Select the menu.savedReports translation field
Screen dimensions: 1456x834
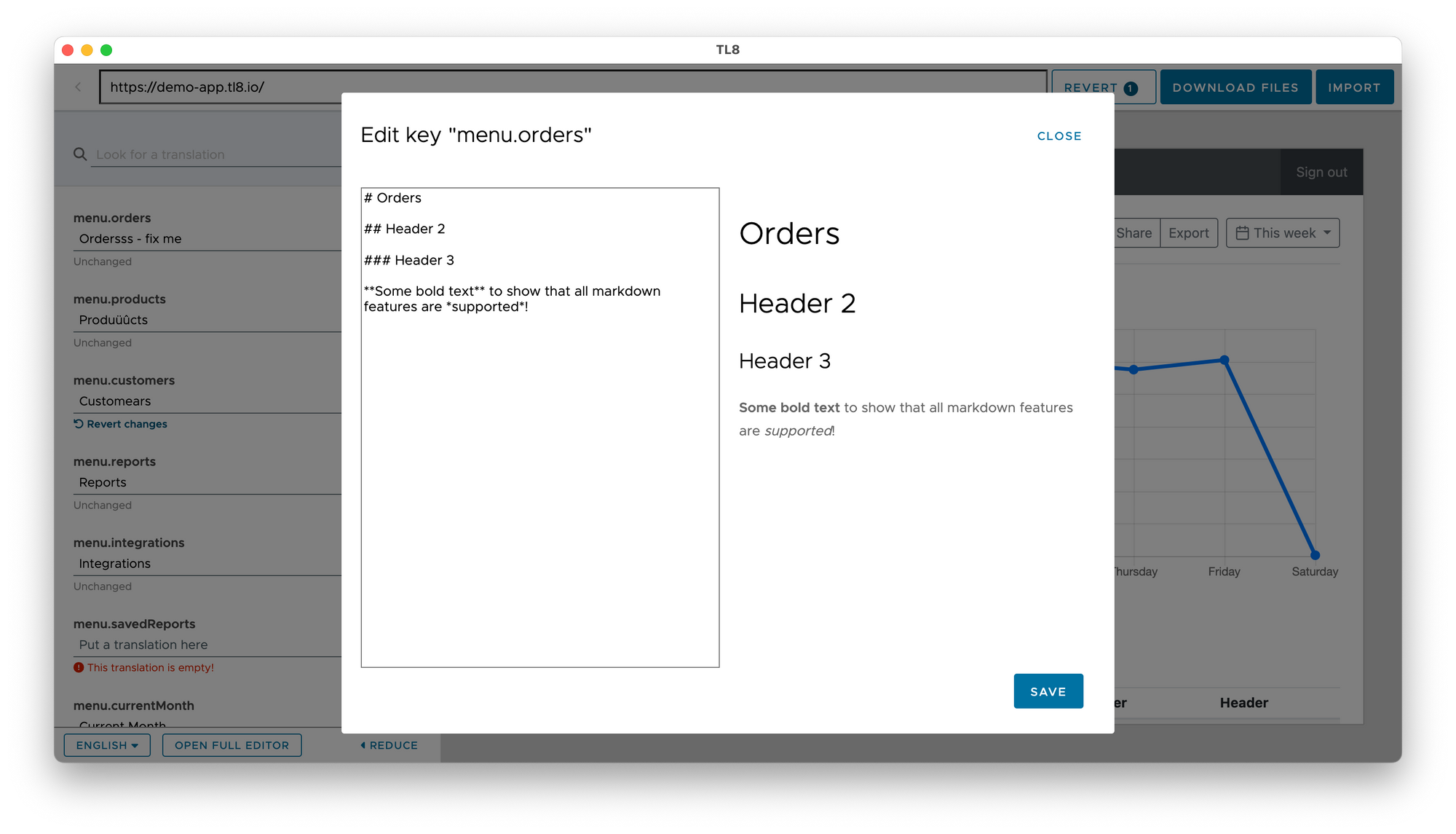[200, 644]
